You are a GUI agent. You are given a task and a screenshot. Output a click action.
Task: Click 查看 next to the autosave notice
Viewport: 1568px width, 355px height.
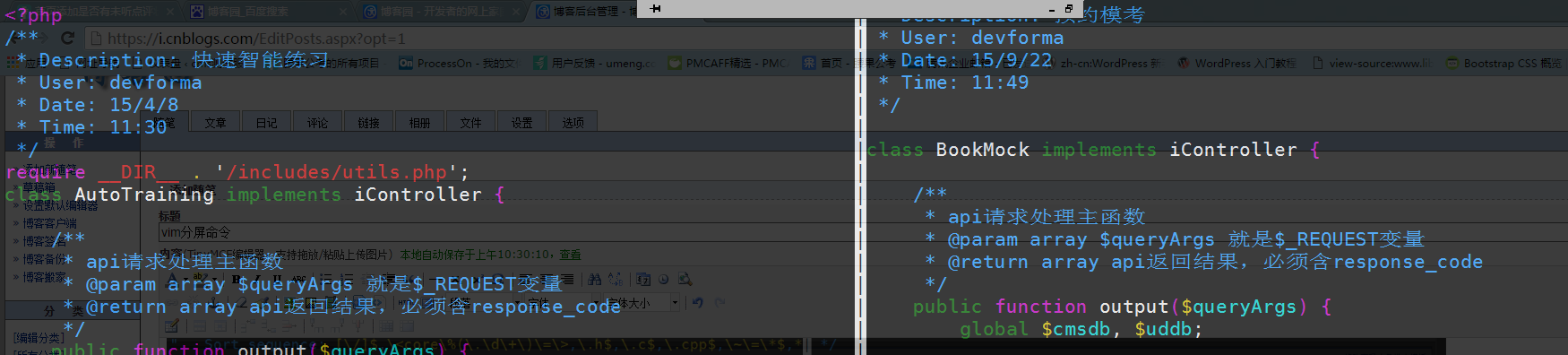(x=570, y=255)
